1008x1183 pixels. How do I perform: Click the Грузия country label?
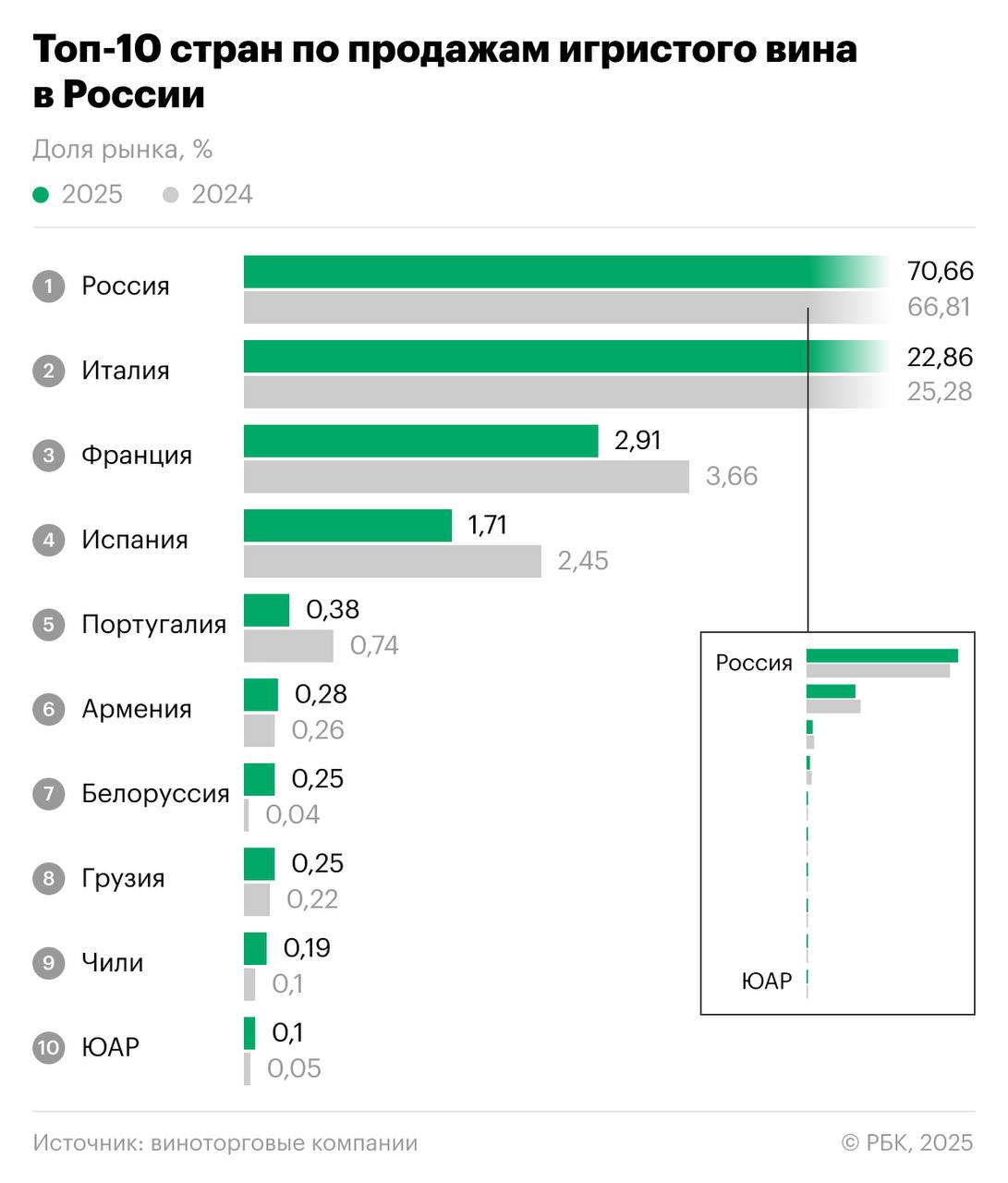pos(123,878)
